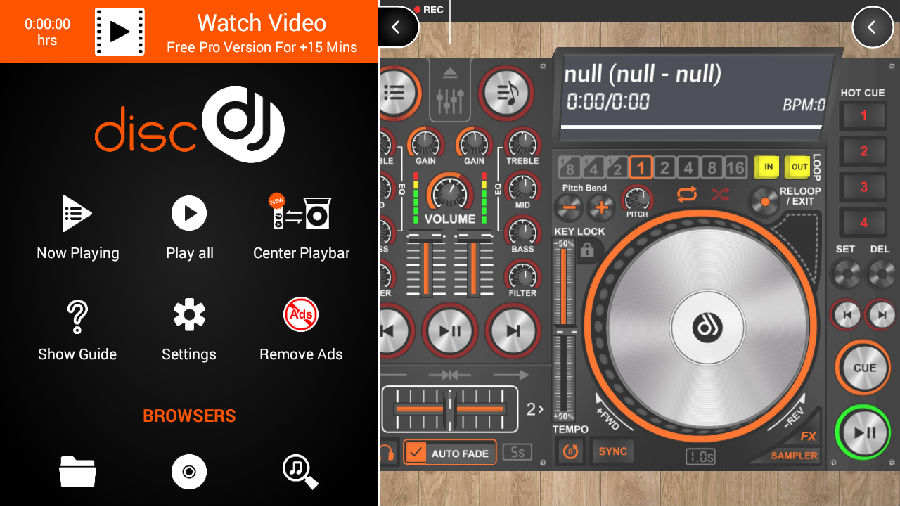This screenshot has width=900, height=506.
Task: Open the disc album browser
Action: tap(189, 472)
